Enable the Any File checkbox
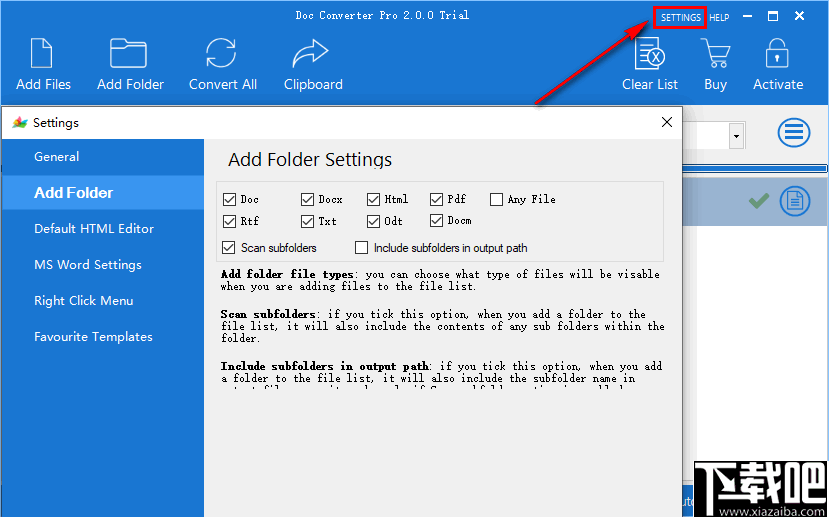The height and width of the screenshot is (517, 829). coord(496,200)
